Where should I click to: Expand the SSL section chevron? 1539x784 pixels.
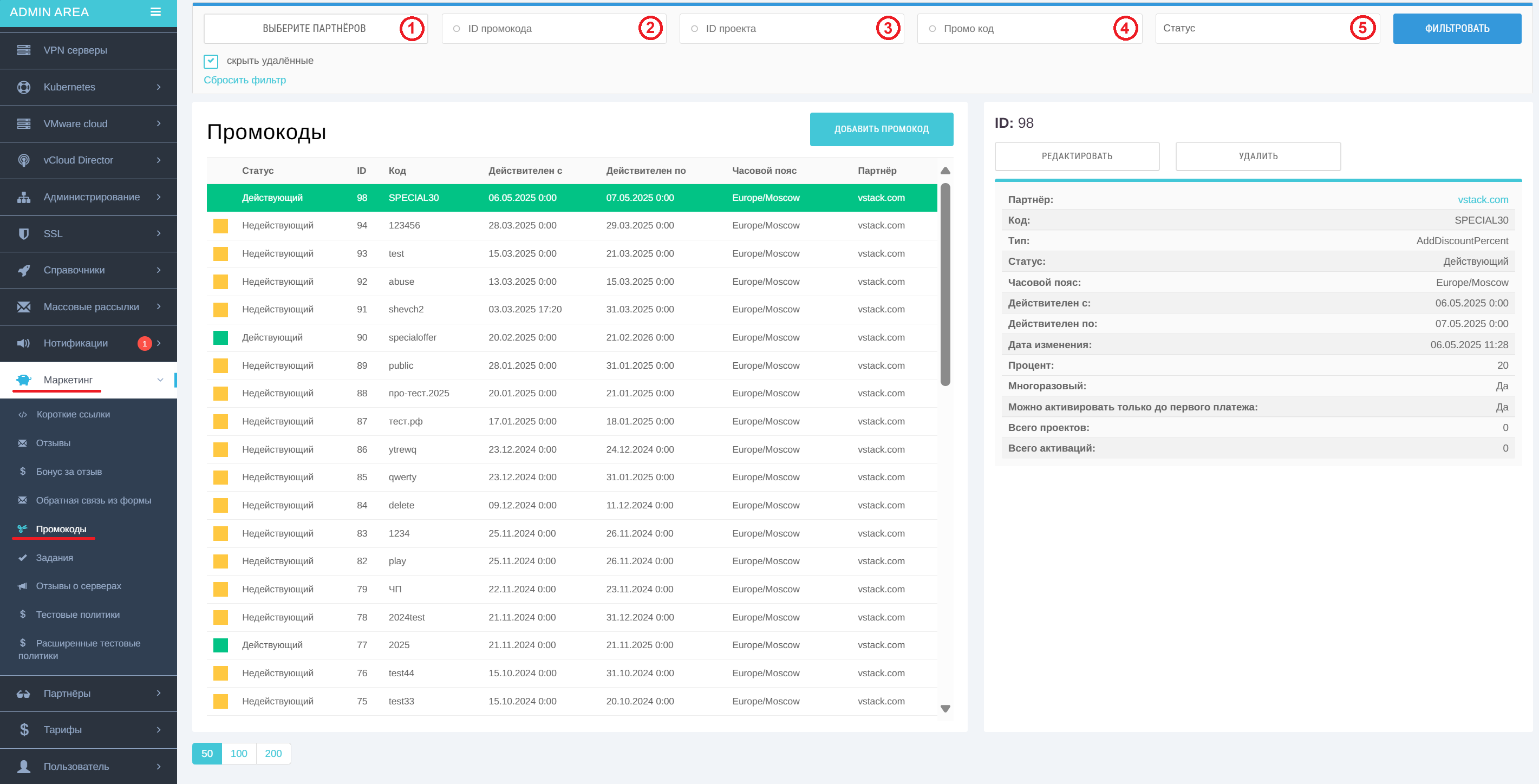[159, 234]
